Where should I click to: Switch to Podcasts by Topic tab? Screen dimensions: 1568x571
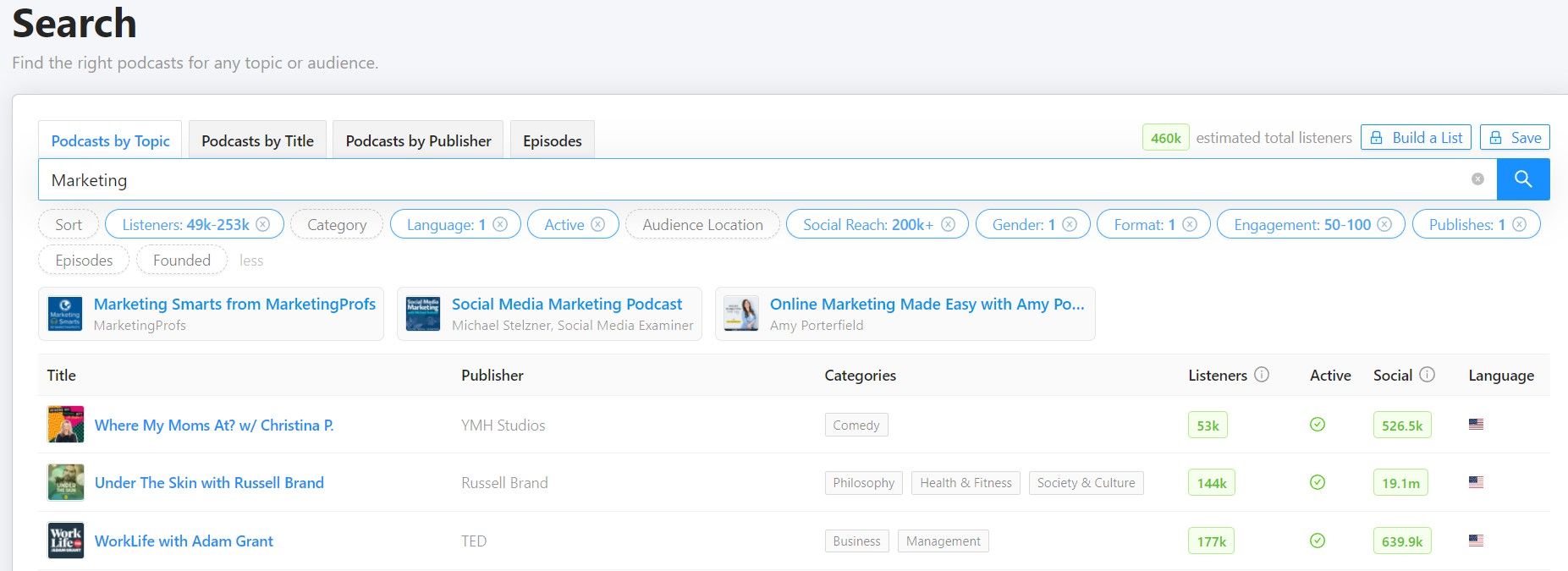[x=110, y=140]
